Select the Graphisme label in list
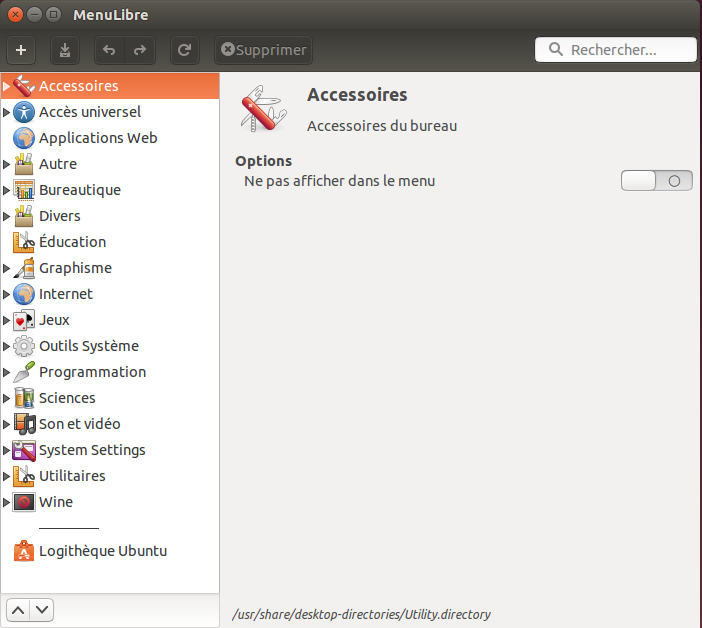Screen dimensions: 702x628 [x=75, y=268]
